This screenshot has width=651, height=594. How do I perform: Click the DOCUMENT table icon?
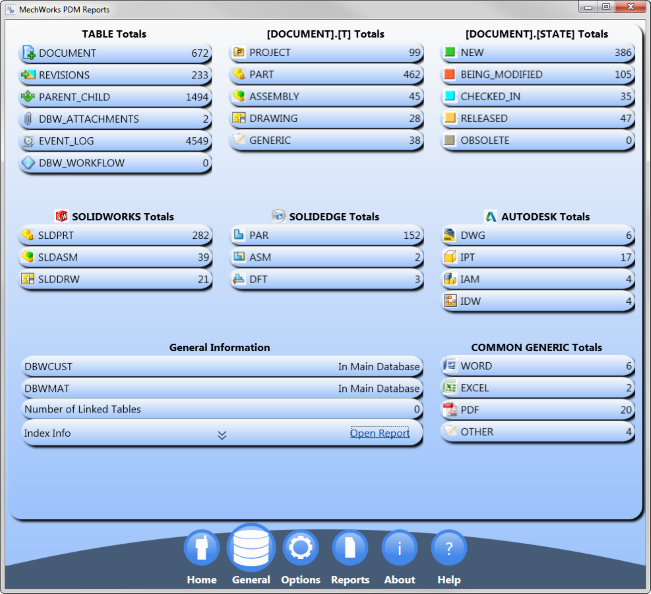[29, 53]
